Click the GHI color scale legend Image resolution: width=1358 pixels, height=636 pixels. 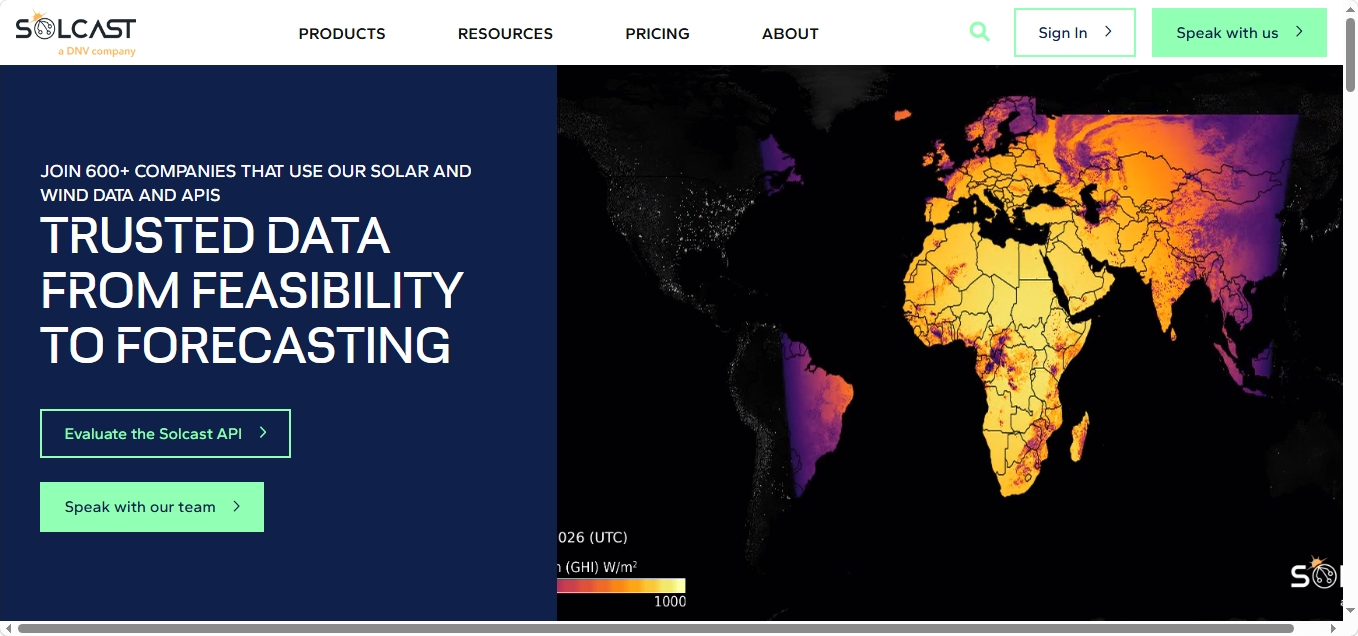point(621,585)
